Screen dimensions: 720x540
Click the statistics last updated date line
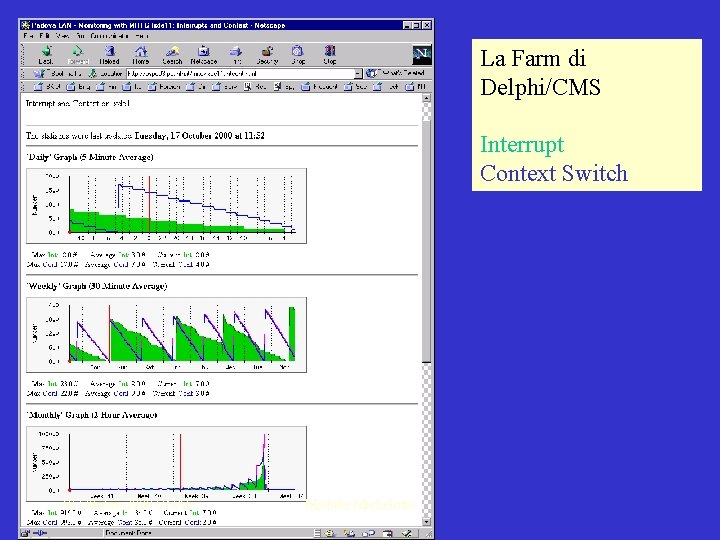point(145,135)
